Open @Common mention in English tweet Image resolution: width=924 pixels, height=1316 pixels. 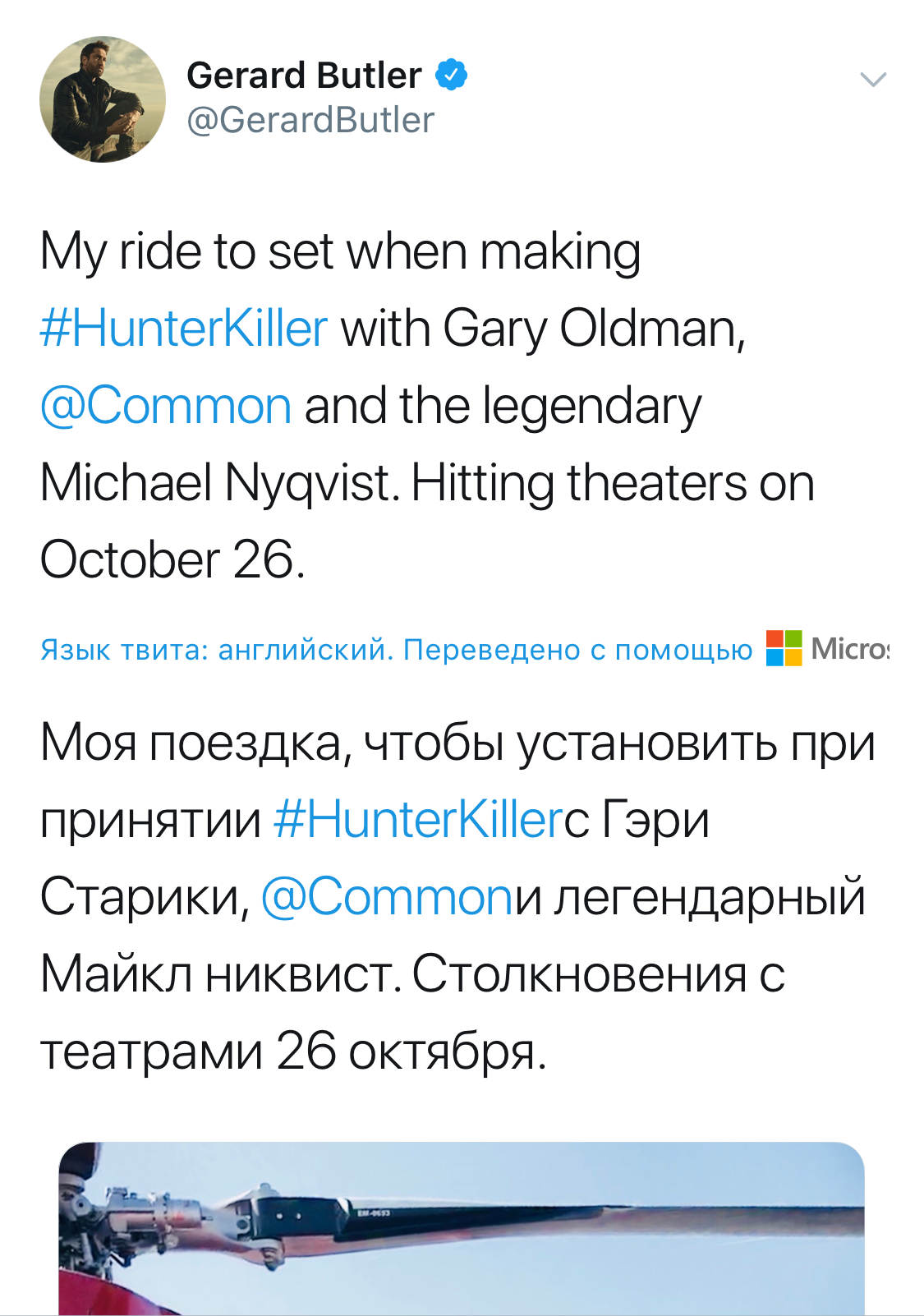click(x=166, y=406)
